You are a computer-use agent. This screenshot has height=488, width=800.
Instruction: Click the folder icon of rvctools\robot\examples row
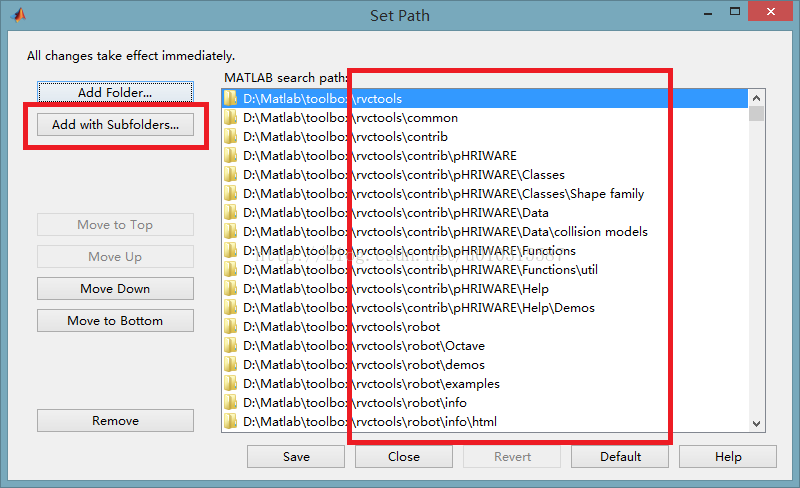(x=231, y=383)
